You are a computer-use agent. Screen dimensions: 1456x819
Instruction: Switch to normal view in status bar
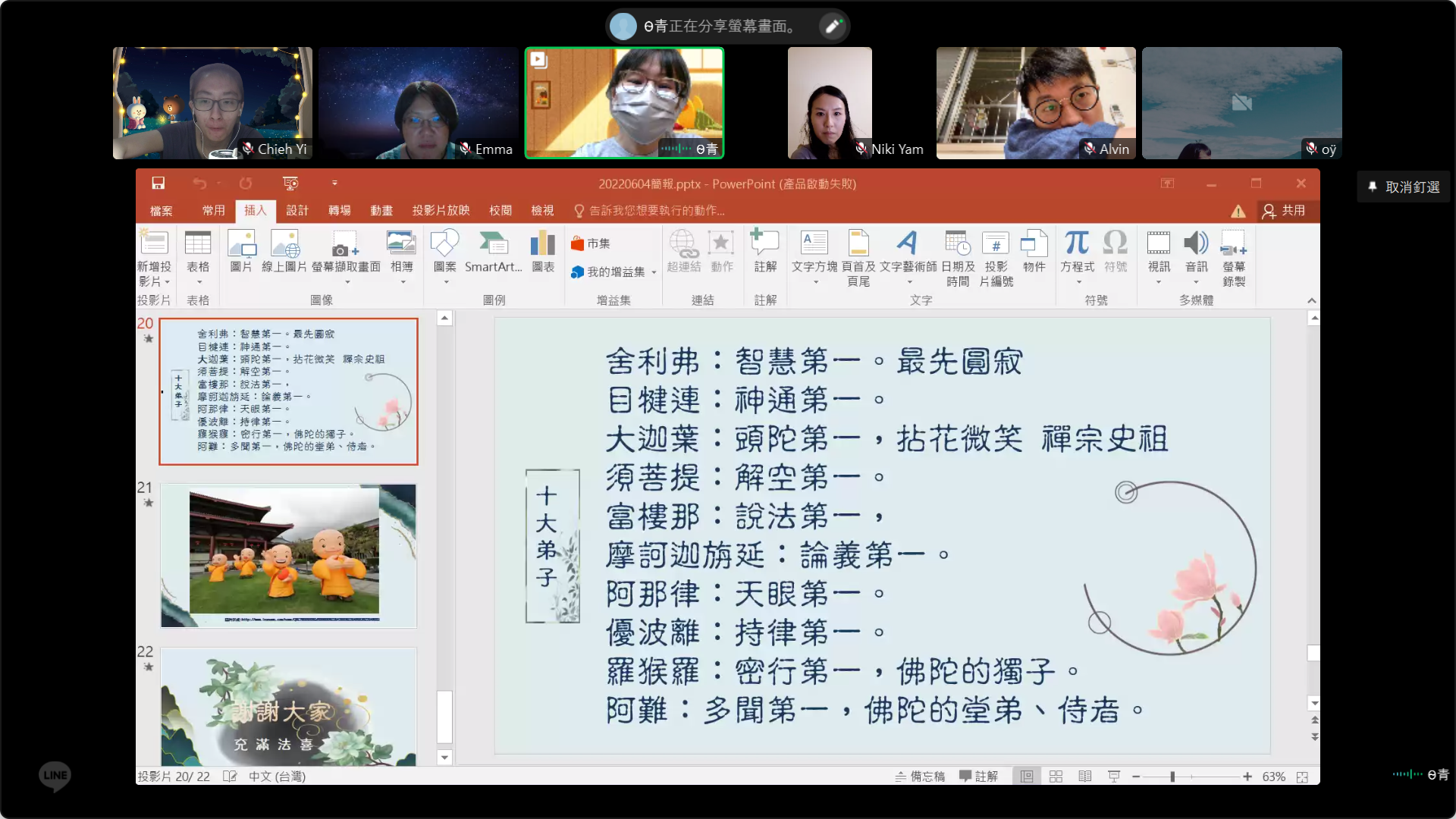coord(1026,776)
